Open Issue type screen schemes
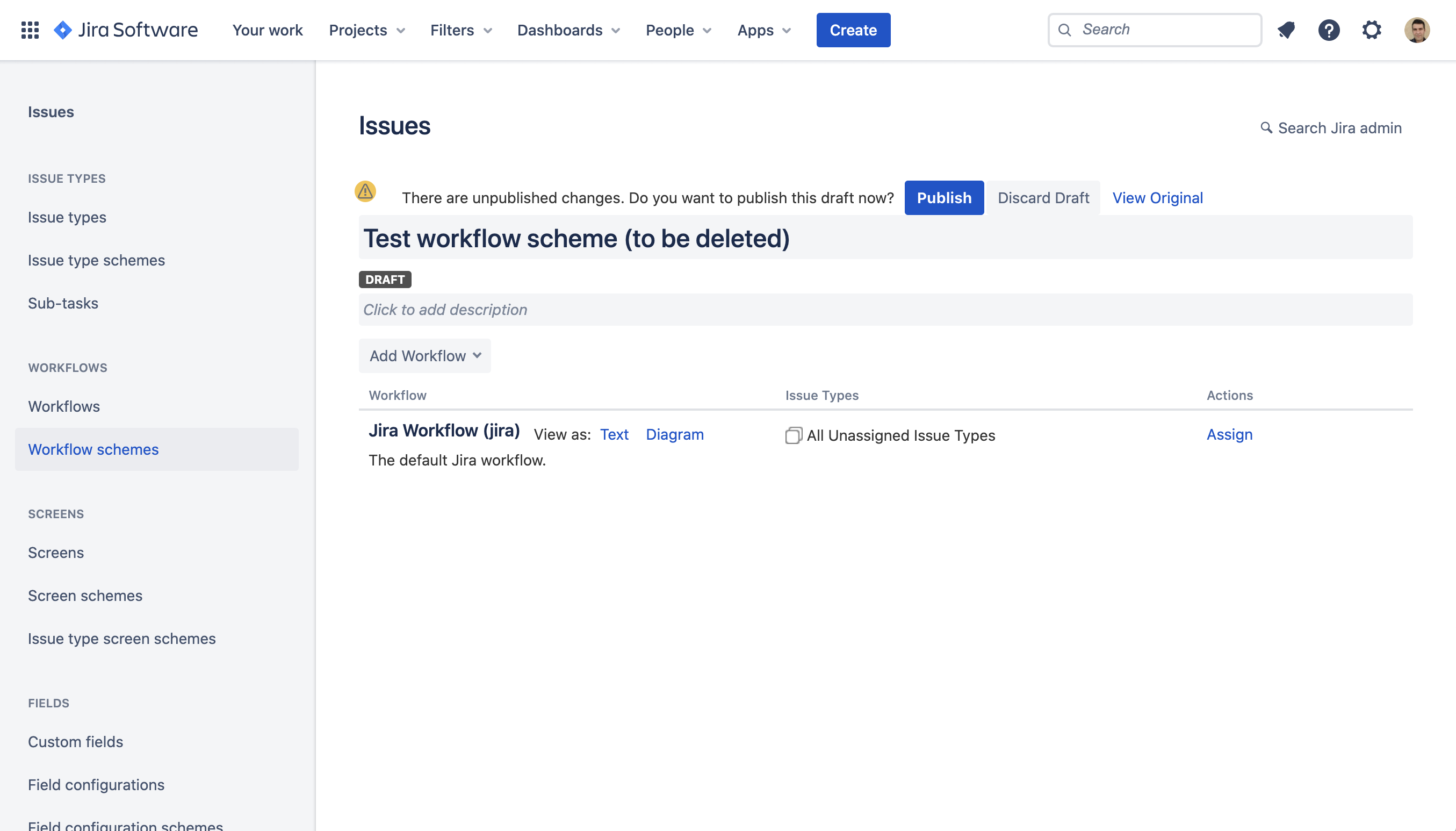Viewport: 1456px width, 831px height. click(x=121, y=639)
